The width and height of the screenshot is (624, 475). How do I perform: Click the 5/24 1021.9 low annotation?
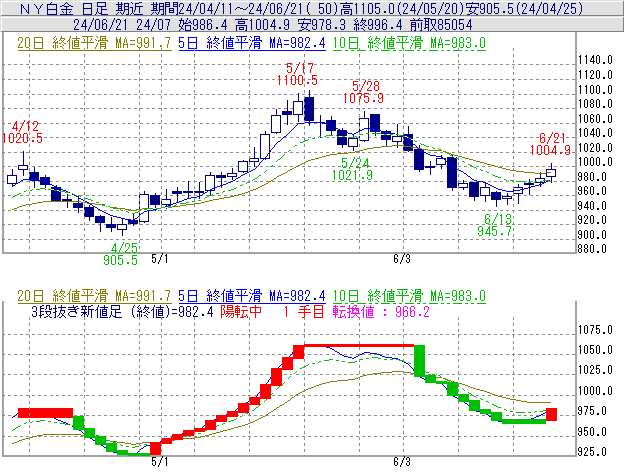click(353, 169)
